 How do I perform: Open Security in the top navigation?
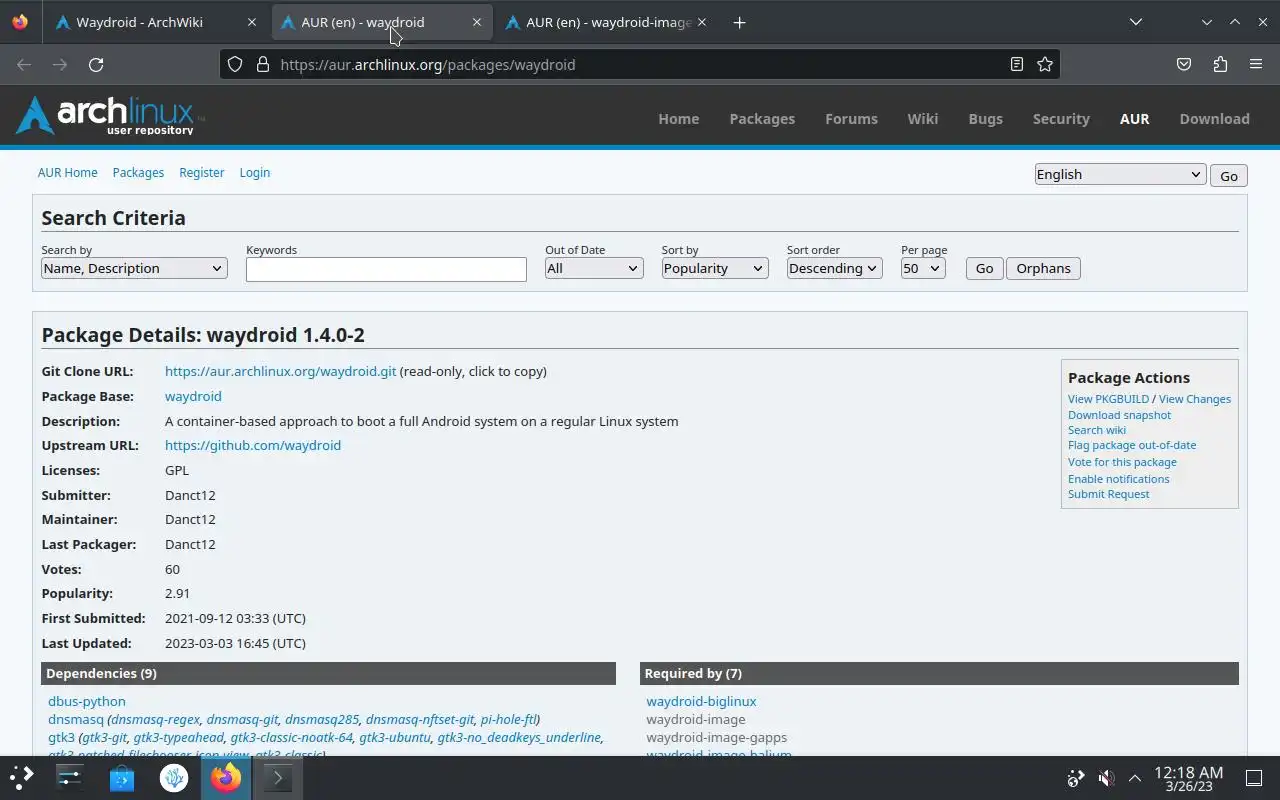click(x=1061, y=118)
